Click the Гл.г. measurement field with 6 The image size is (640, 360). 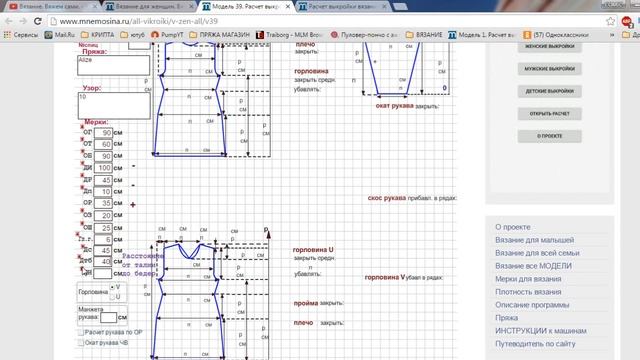point(103,239)
